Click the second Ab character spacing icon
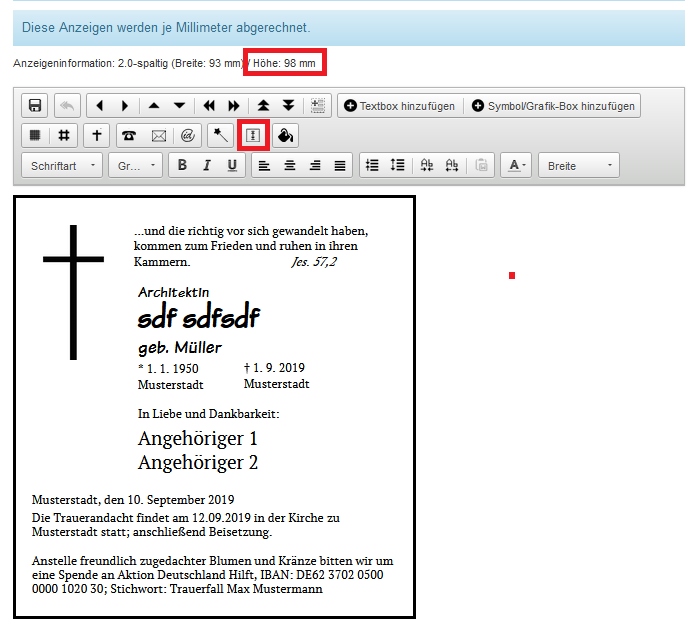 [452, 166]
